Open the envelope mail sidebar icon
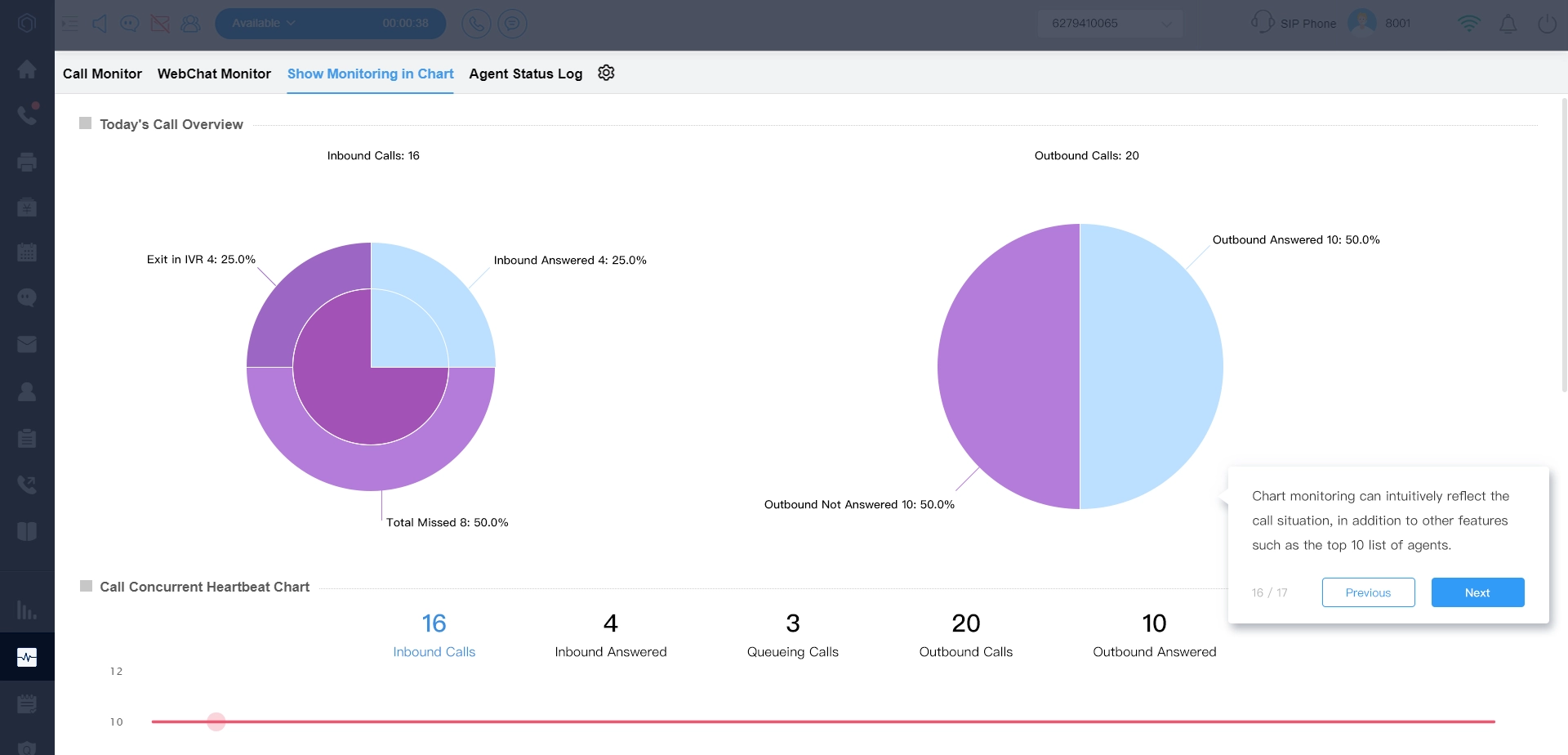The image size is (1568, 755). pos(27,345)
